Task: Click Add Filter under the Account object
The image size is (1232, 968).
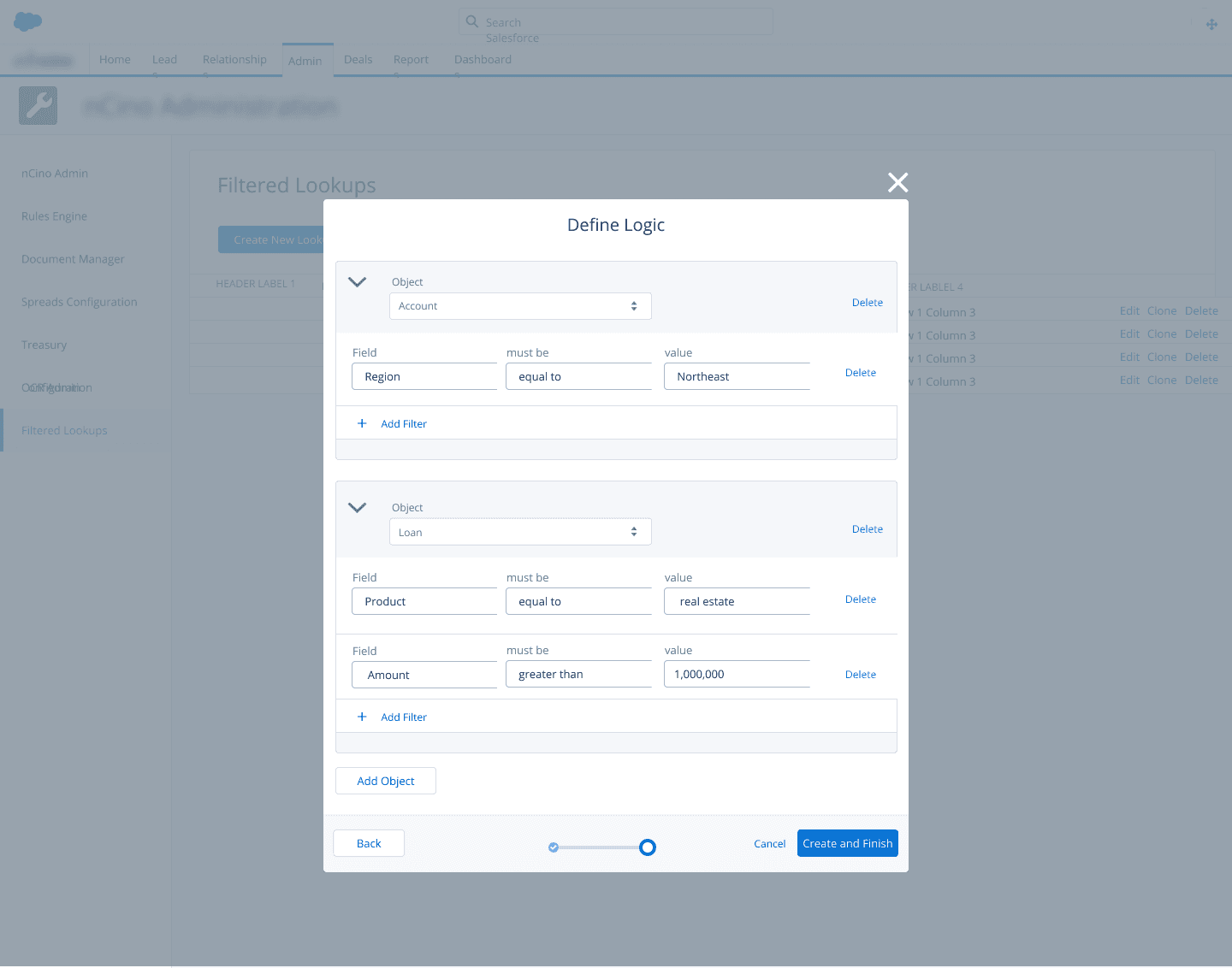Action: pyautogui.click(x=404, y=424)
